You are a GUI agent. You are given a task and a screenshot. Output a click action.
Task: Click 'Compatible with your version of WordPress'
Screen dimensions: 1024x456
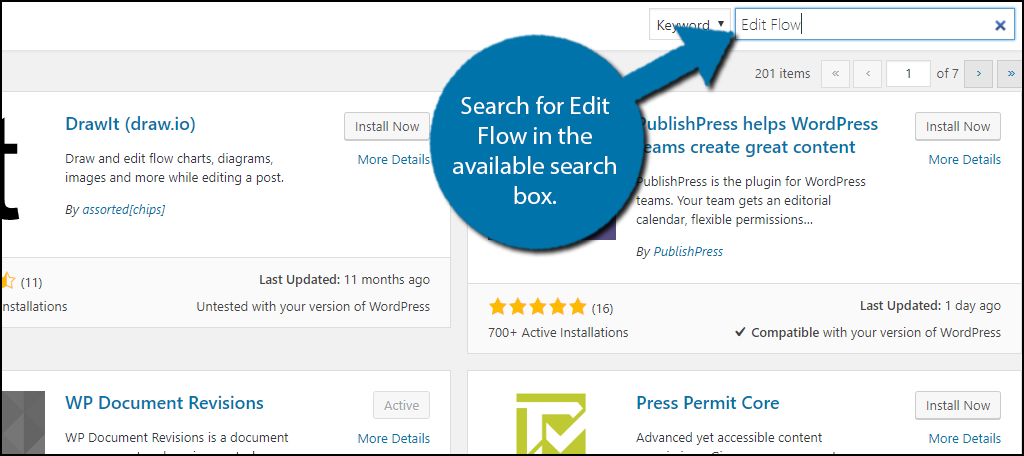click(869, 333)
